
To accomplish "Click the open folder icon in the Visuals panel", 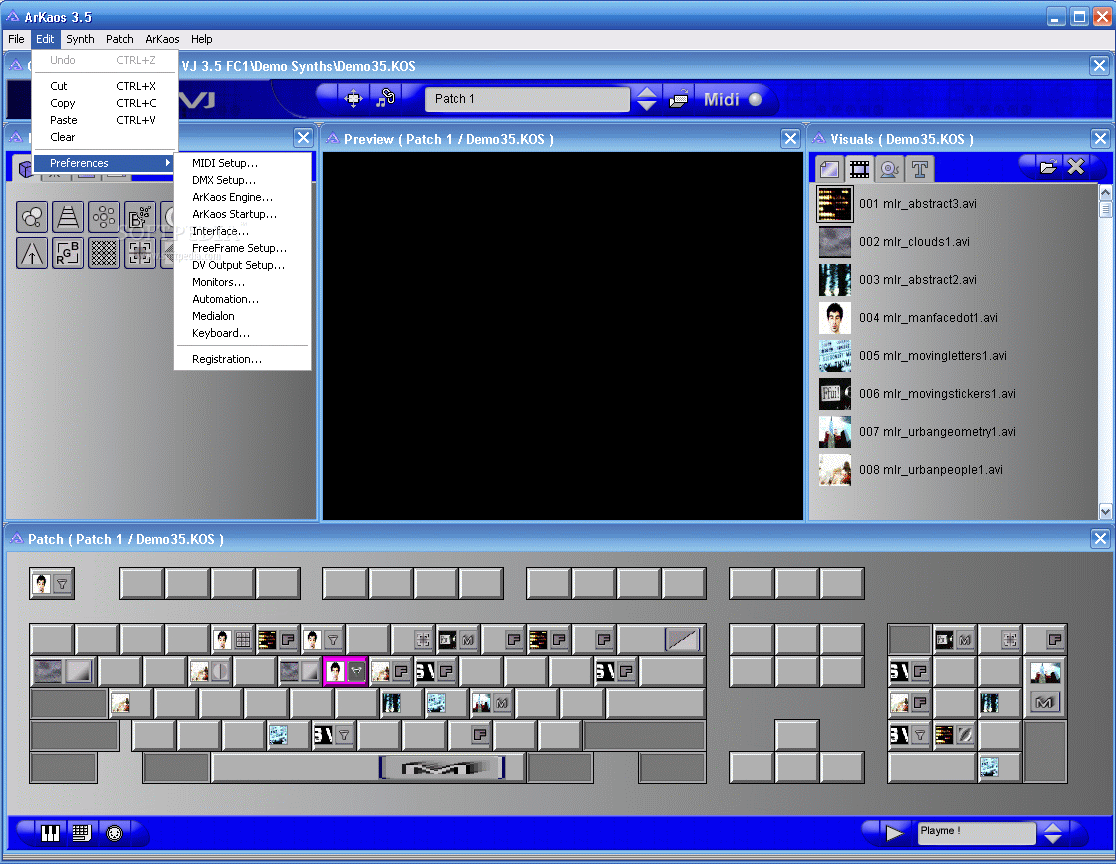I will (1048, 167).
